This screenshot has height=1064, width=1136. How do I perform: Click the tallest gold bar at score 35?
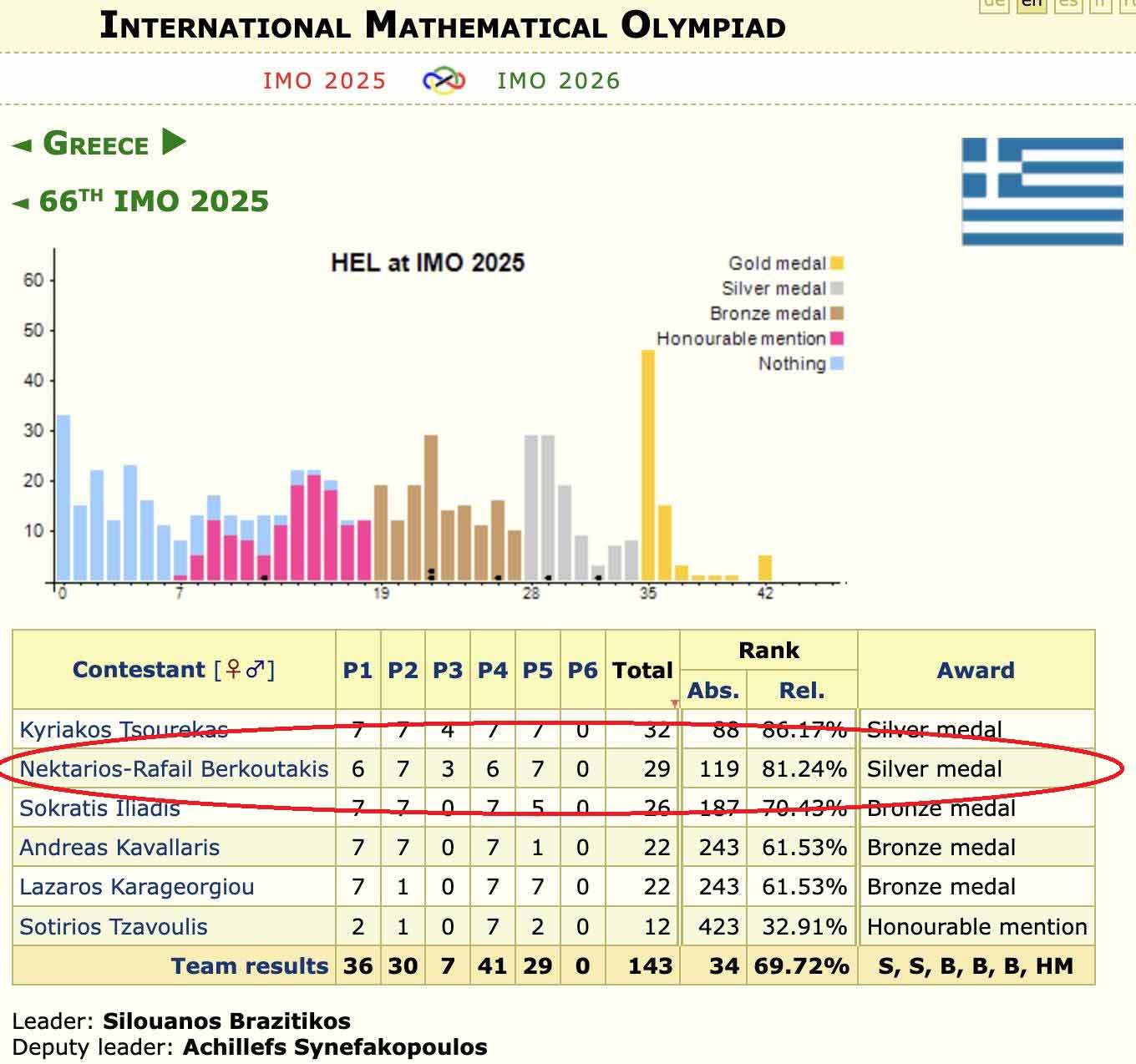tap(648, 465)
